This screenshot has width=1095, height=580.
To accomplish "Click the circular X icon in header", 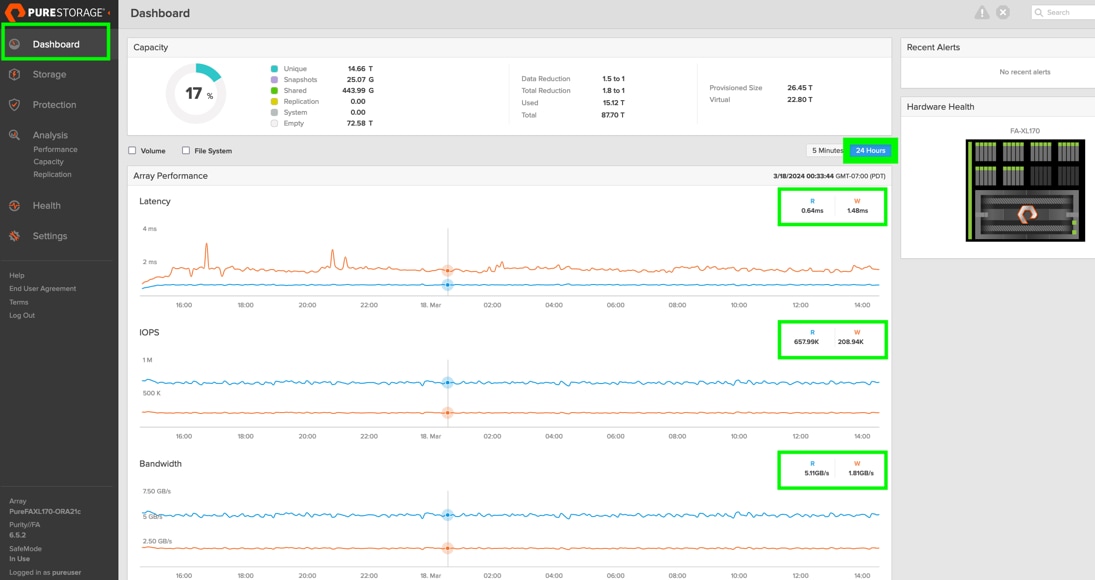I will [x=1003, y=13].
